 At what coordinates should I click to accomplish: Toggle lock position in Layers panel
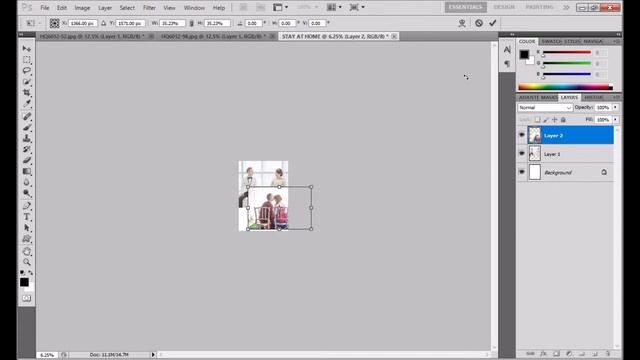point(555,120)
